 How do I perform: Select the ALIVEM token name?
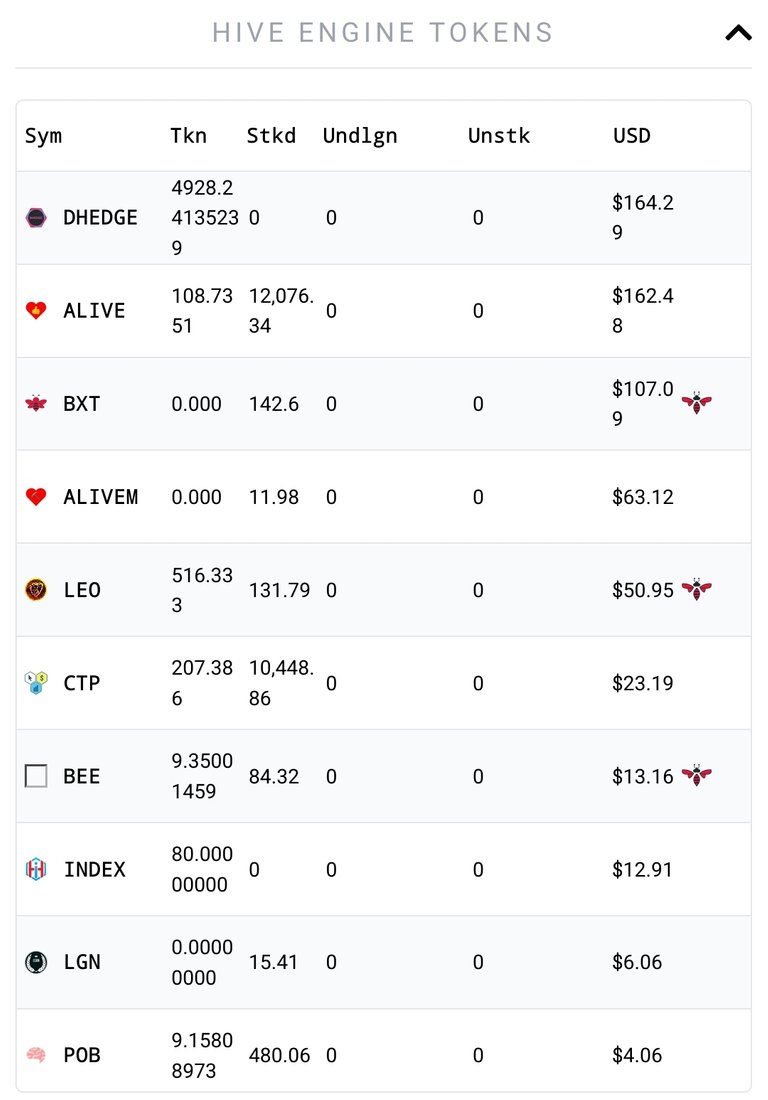(x=100, y=497)
